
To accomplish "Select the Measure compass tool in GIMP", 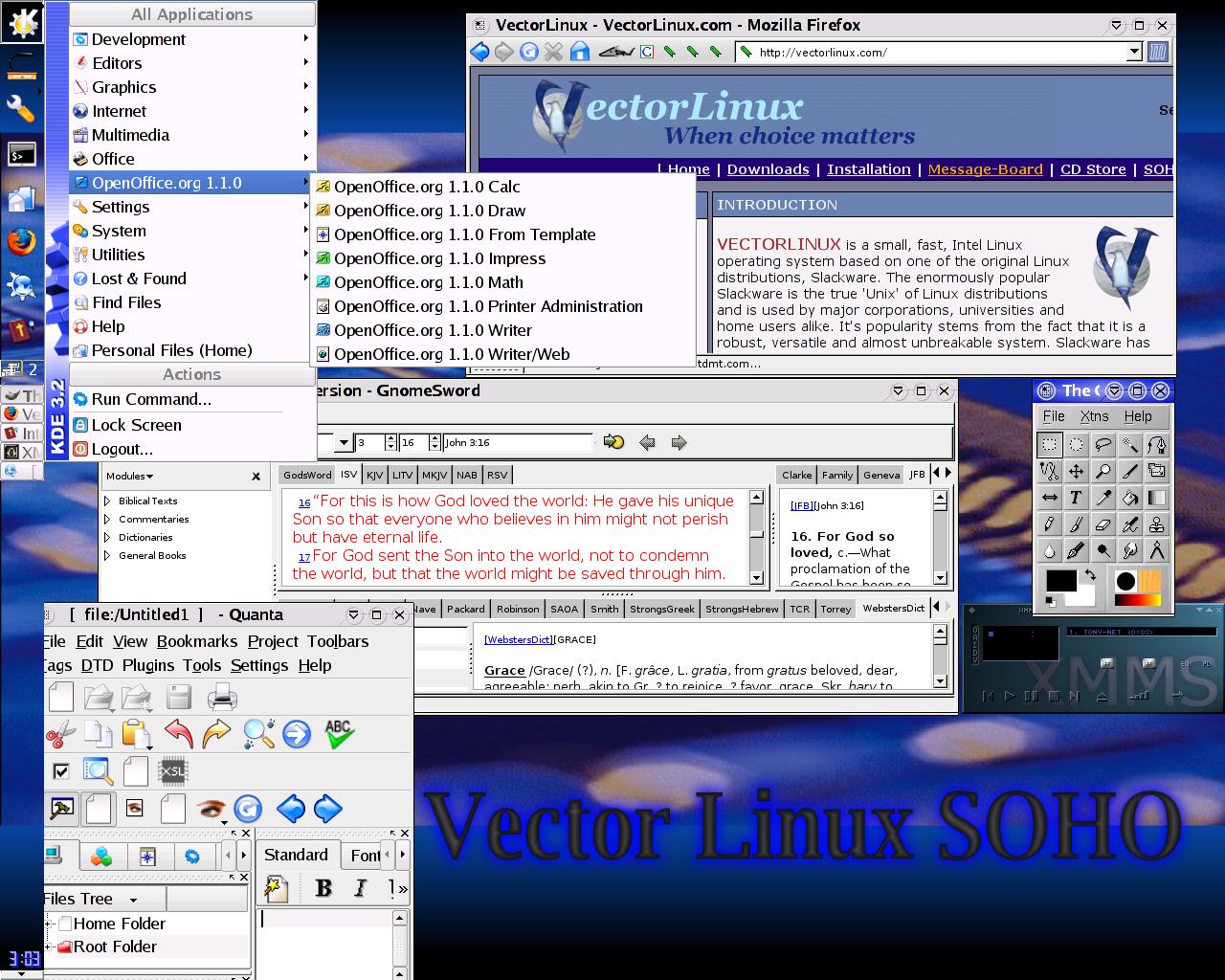I will [1157, 550].
